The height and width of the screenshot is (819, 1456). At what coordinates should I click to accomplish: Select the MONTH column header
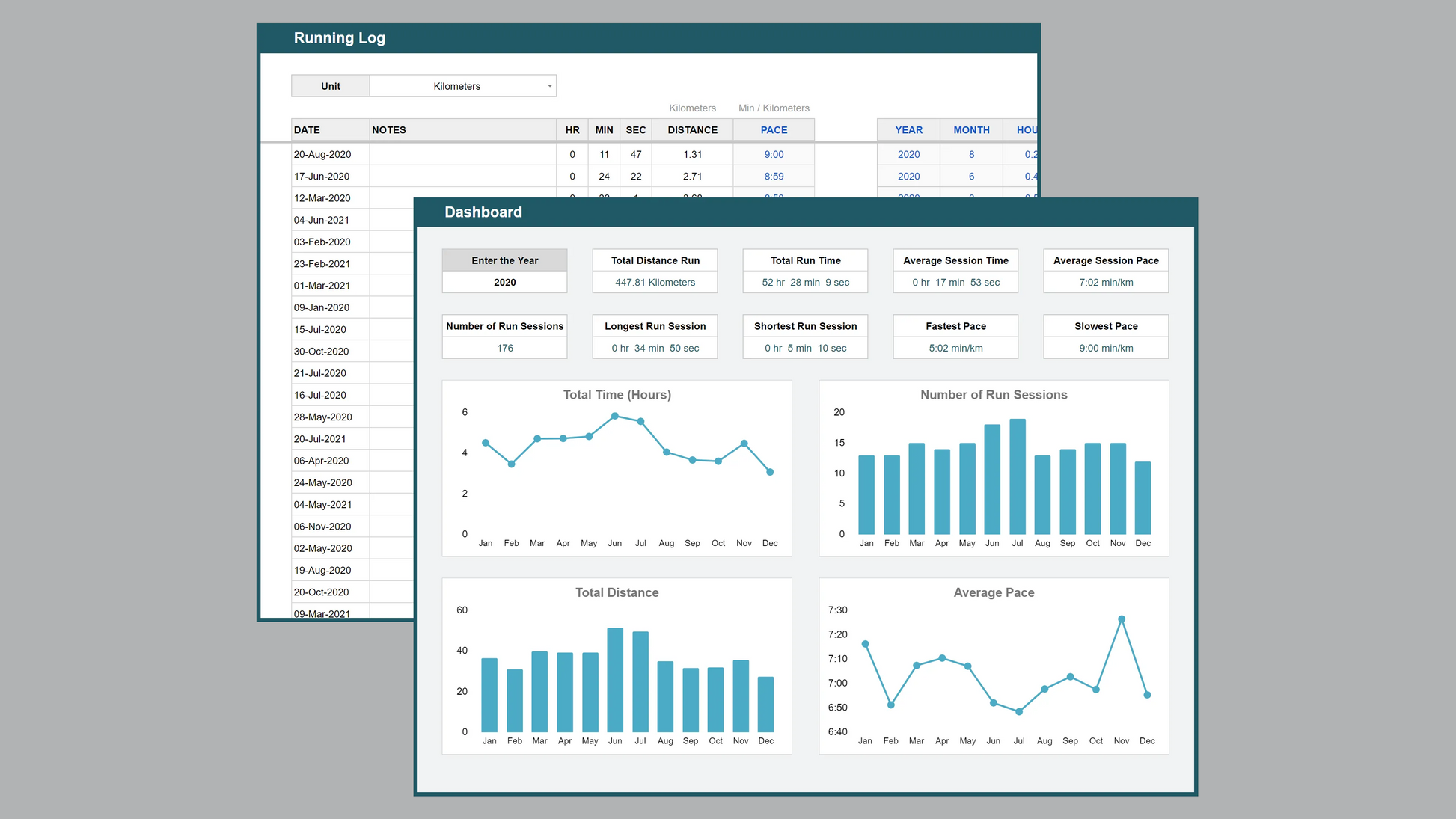click(971, 129)
